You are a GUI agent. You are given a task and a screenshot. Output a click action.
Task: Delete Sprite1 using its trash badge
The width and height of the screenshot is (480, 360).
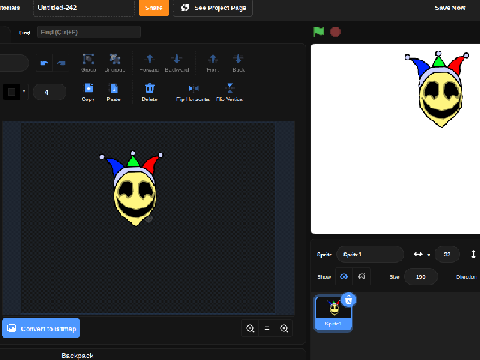[x=349, y=300]
